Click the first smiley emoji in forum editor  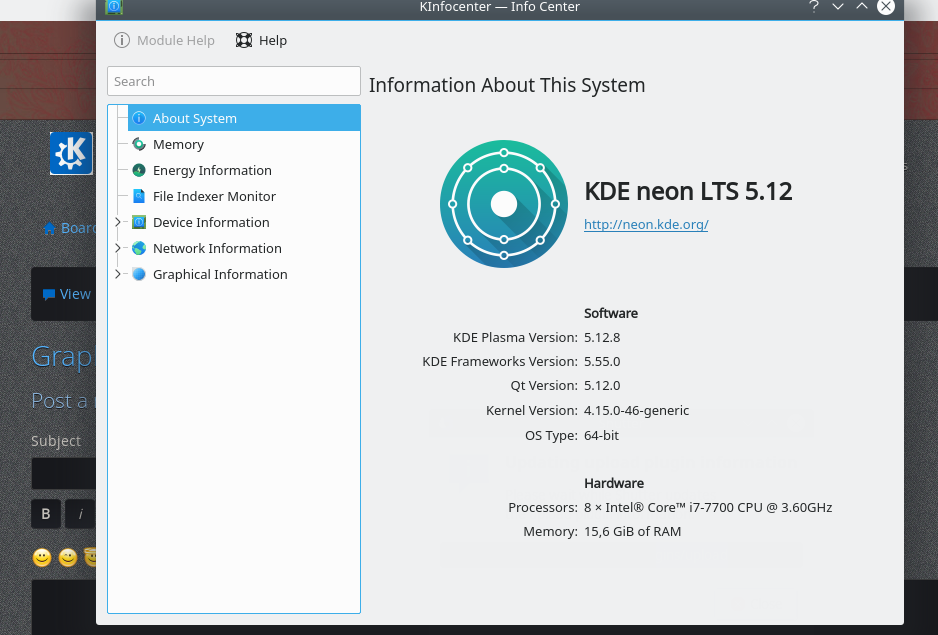[x=42, y=557]
